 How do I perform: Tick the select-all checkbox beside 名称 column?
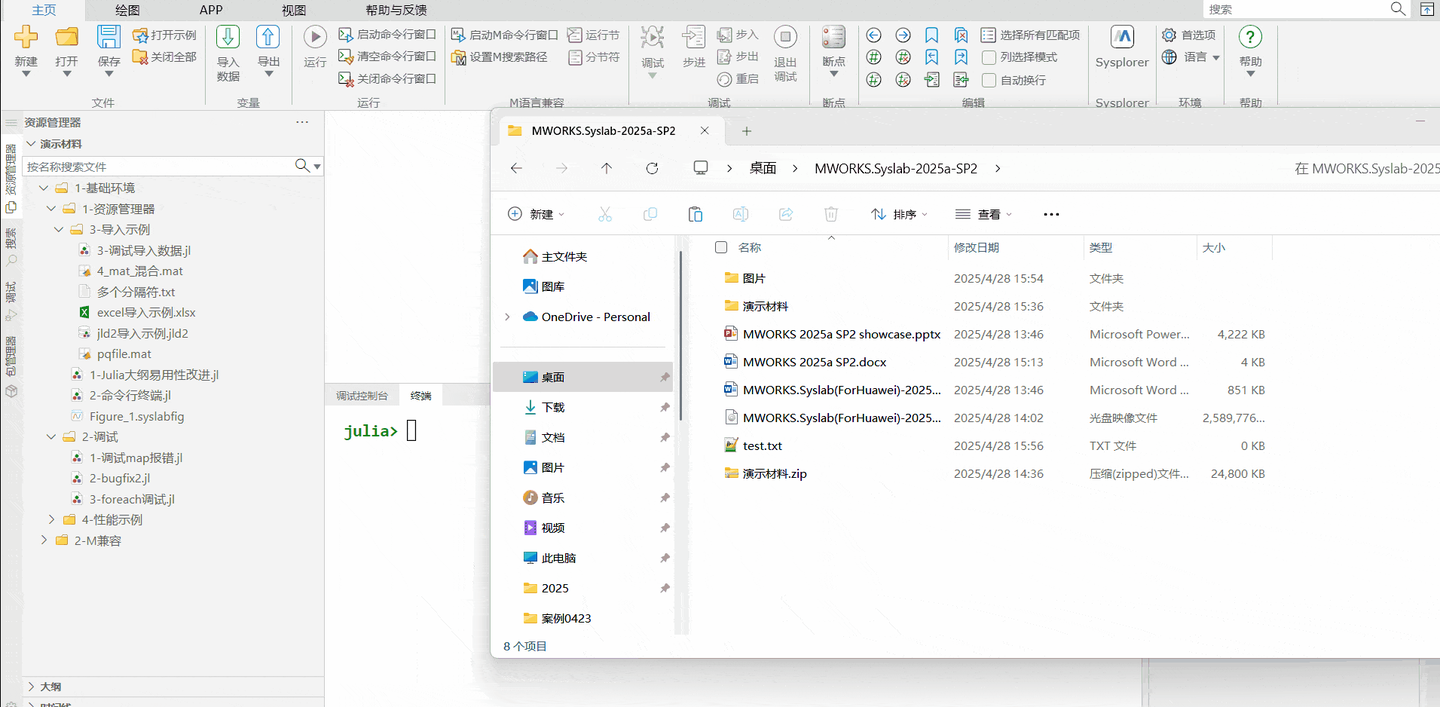tap(721, 247)
